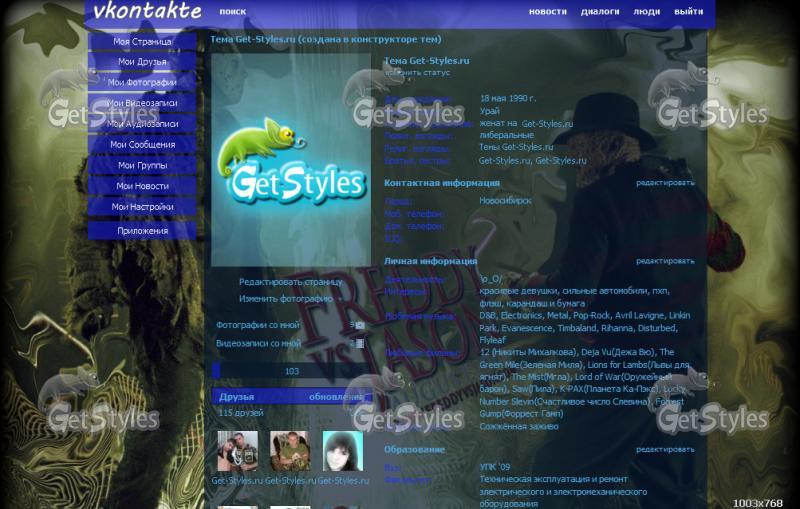Click the Сожжённая заживо link

(519, 426)
